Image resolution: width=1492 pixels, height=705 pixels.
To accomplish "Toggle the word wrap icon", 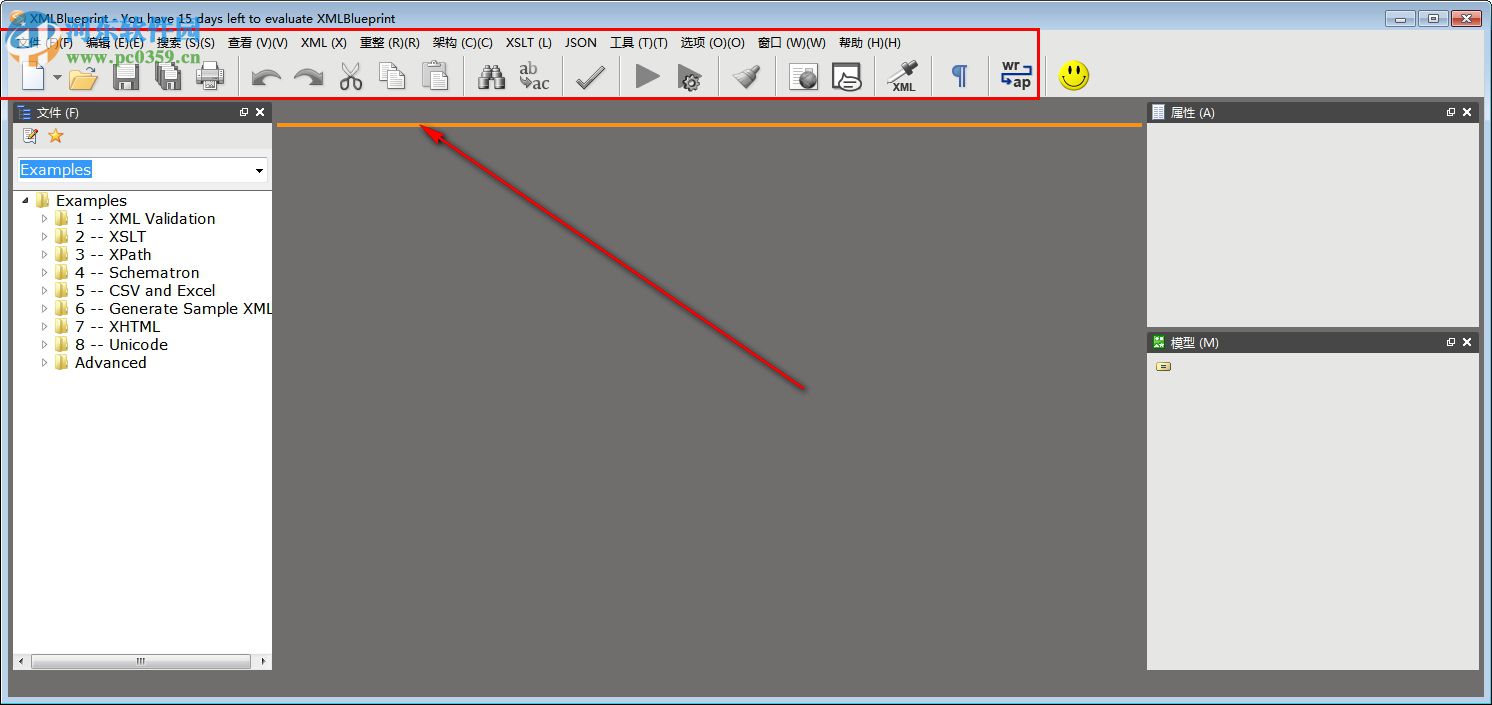I will click(1016, 76).
